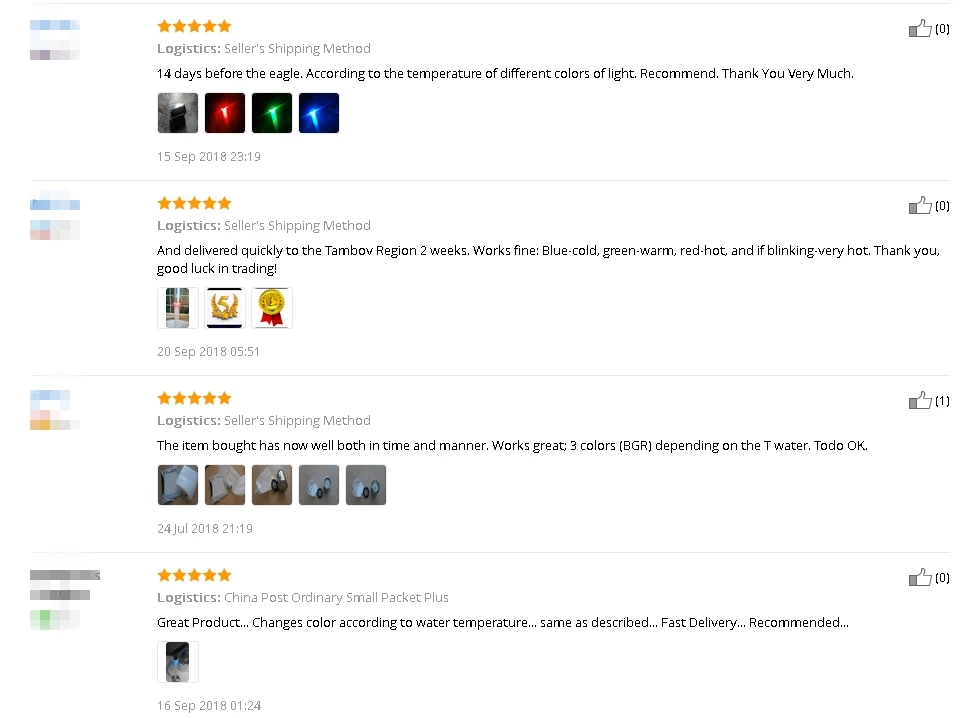View blue faucet photo in last review

(178, 662)
